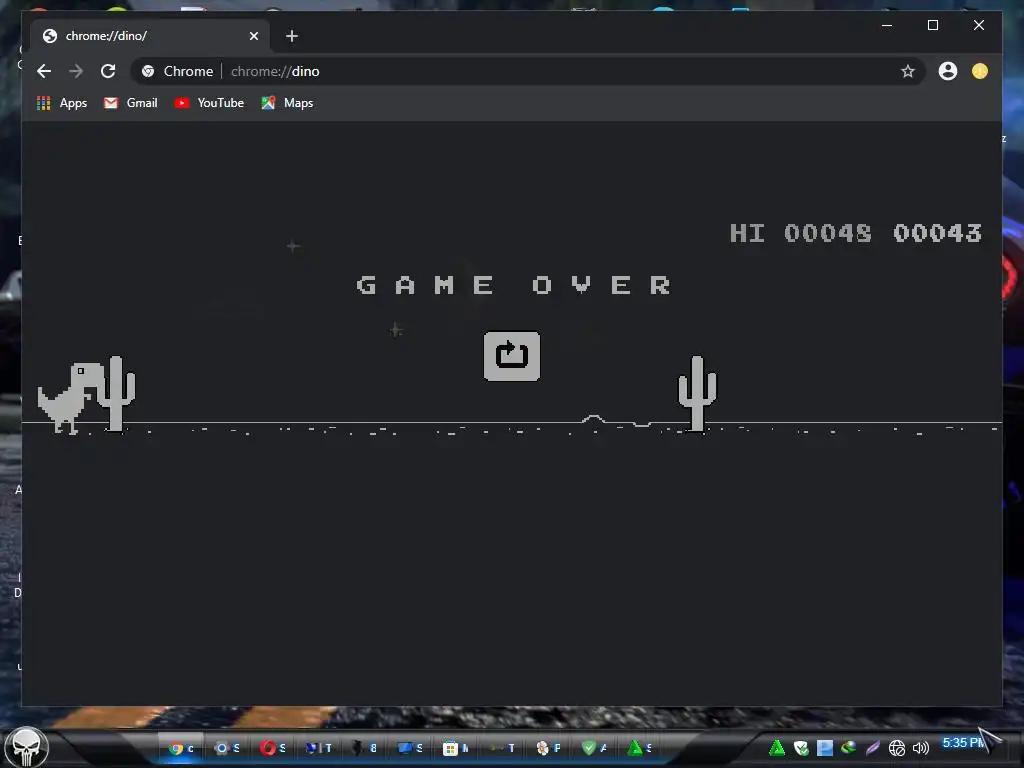Screen dimensions: 1024x768
Task: Select the chrome://dino/ tab
Action: point(152,36)
